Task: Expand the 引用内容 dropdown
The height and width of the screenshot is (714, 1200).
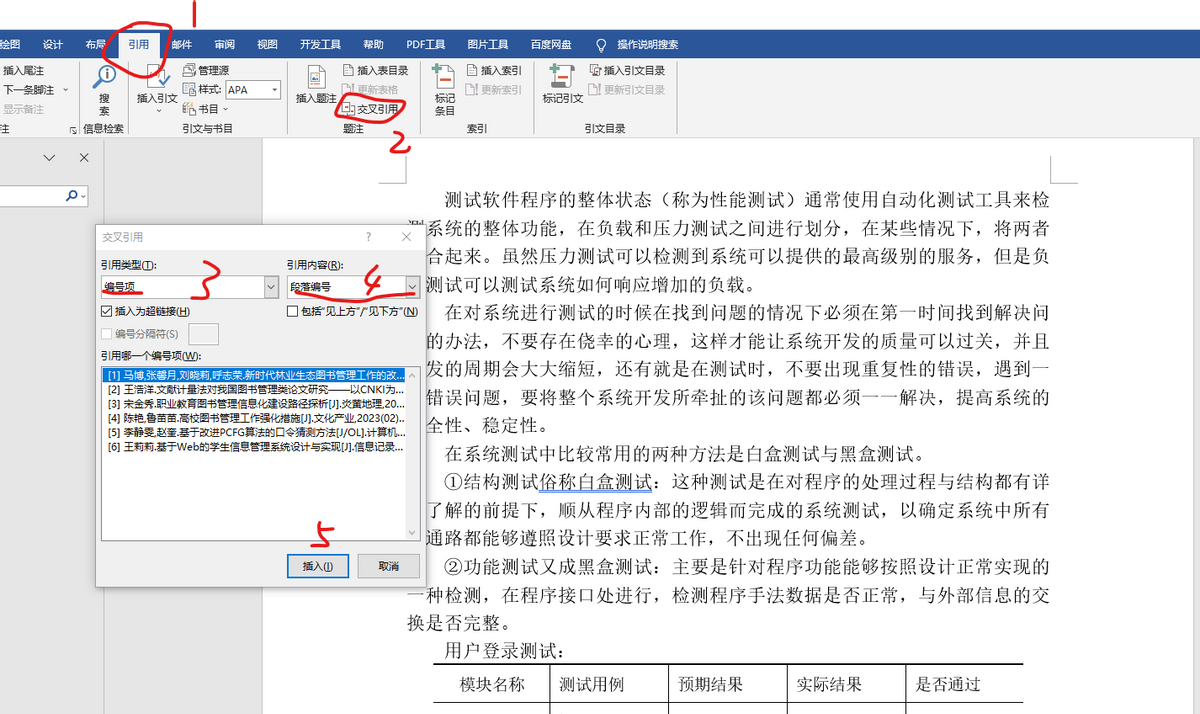Action: point(412,287)
